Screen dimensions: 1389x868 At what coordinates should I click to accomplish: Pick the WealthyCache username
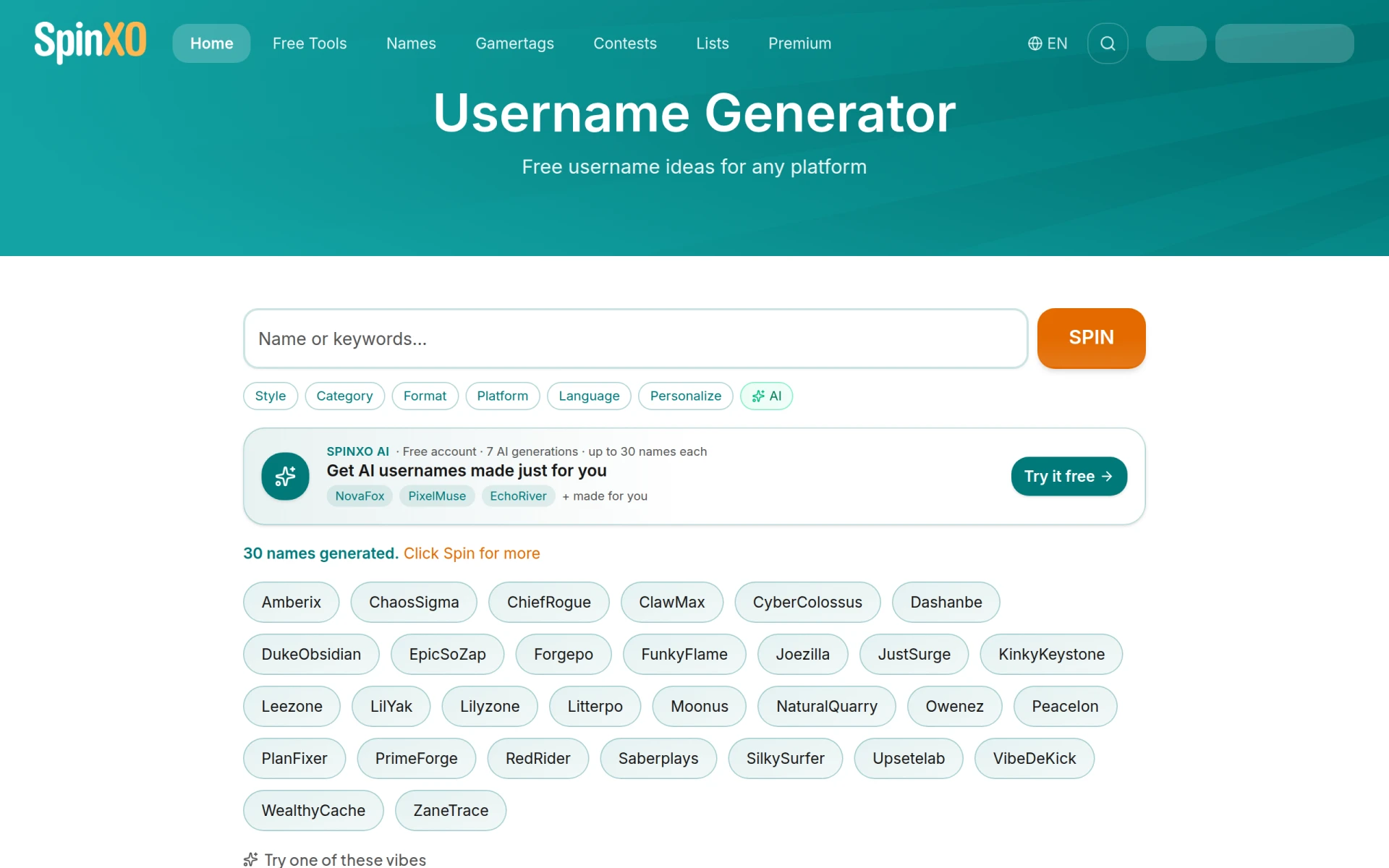[313, 810]
